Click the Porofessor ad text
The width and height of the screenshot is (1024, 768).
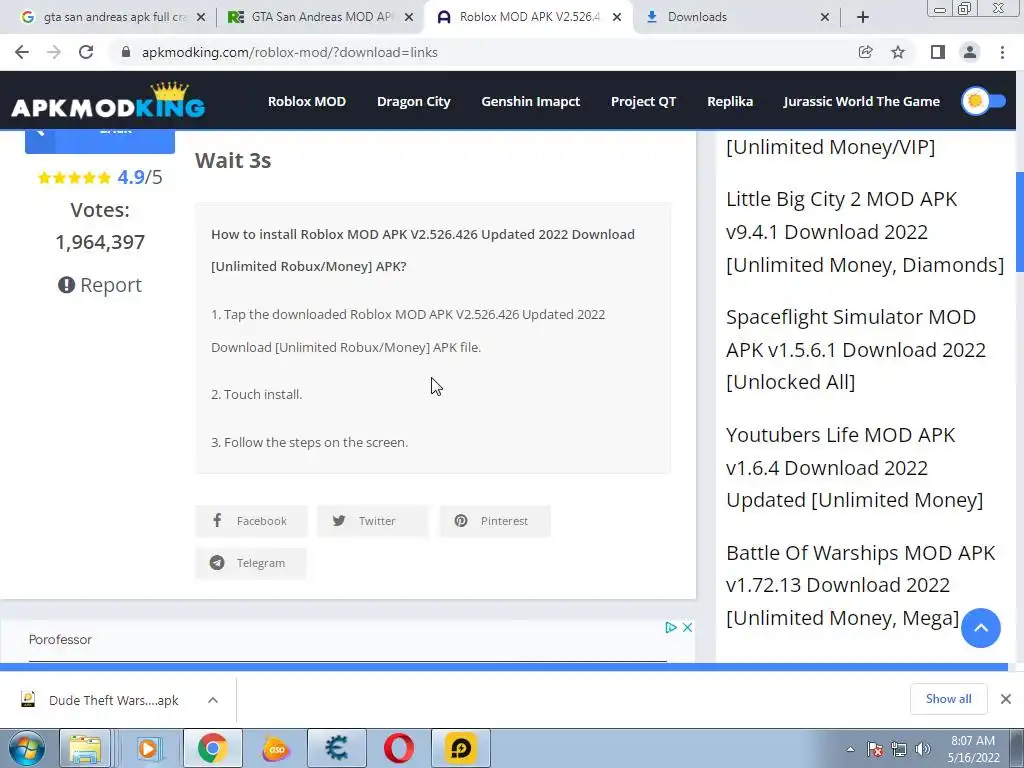(x=60, y=639)
